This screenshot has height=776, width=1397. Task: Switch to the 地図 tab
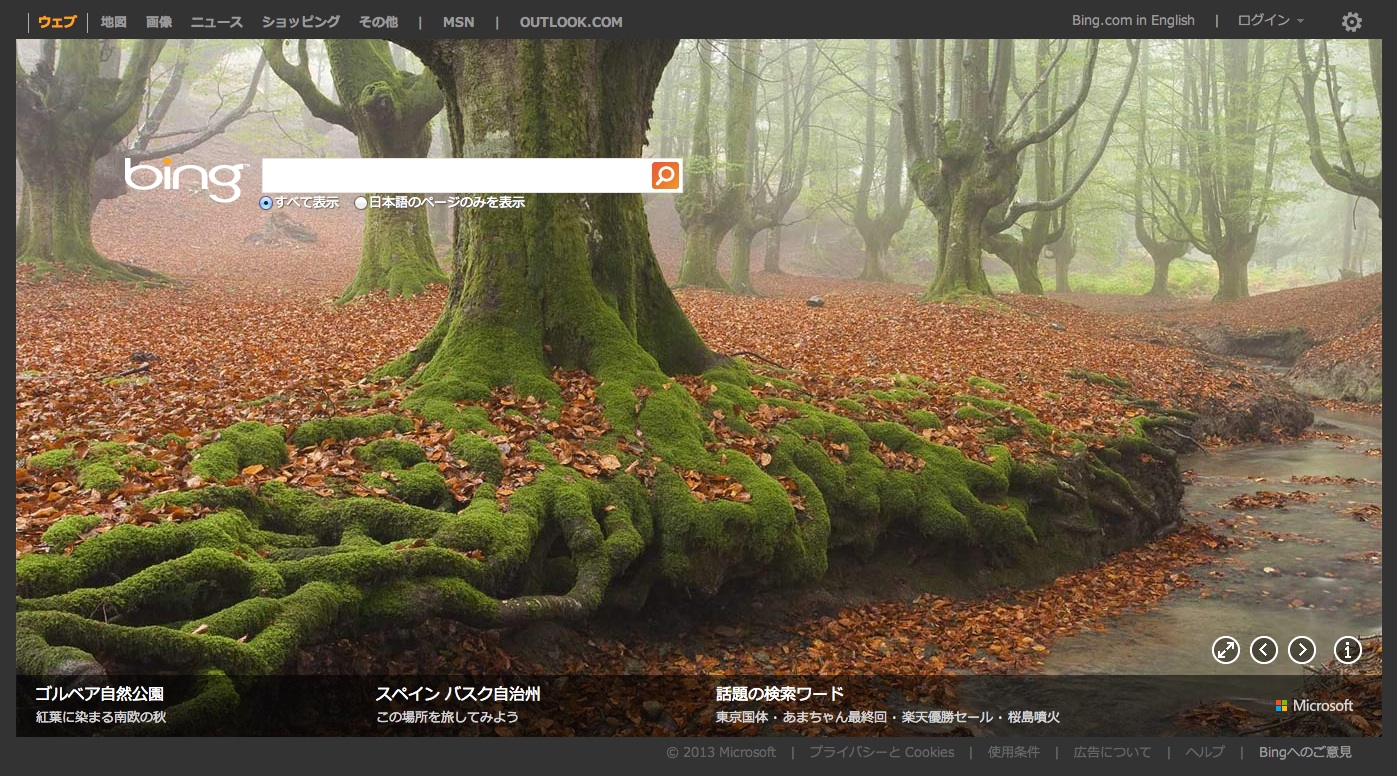coord(113,22)
